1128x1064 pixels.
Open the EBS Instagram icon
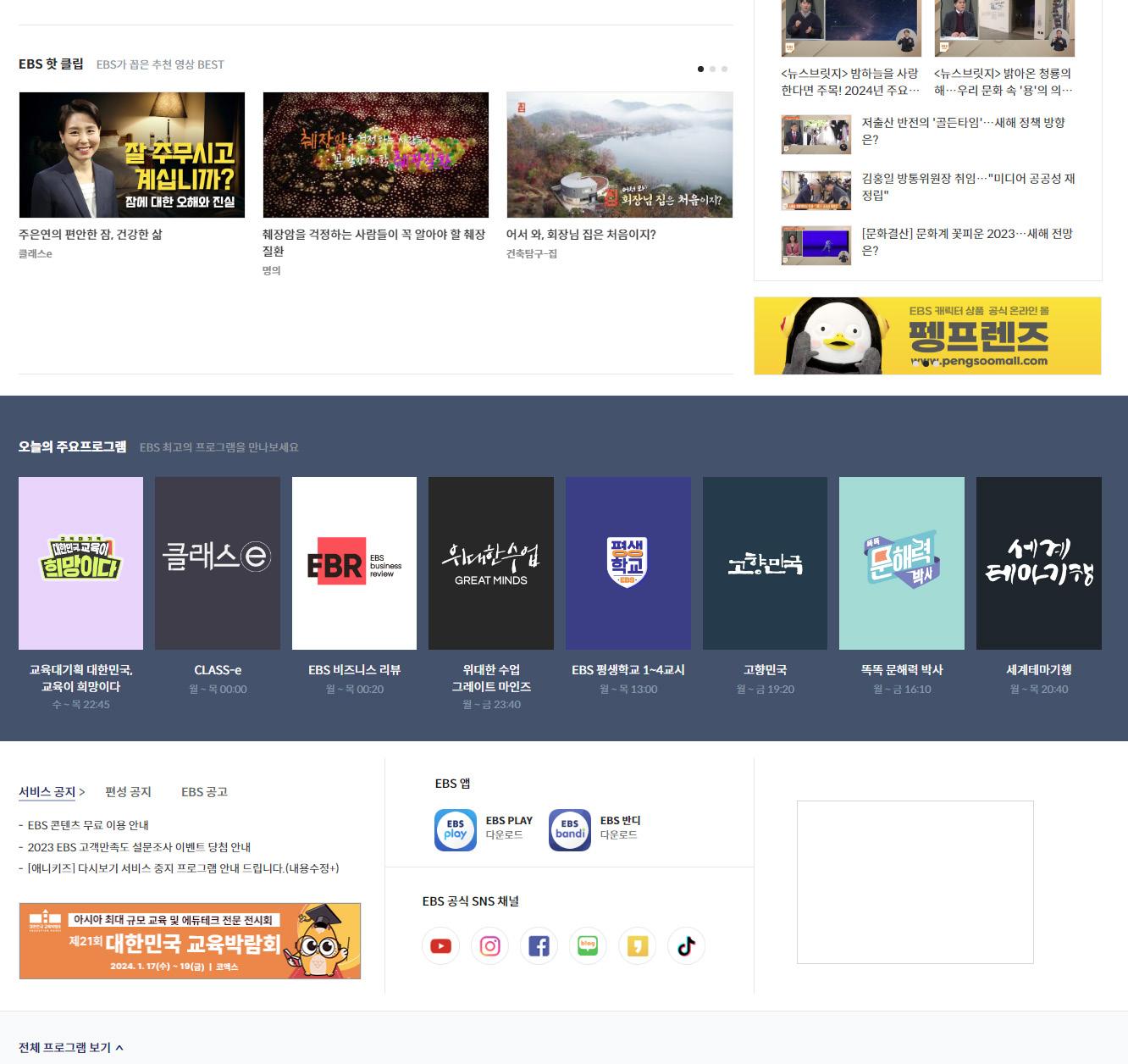coord(489,946)
